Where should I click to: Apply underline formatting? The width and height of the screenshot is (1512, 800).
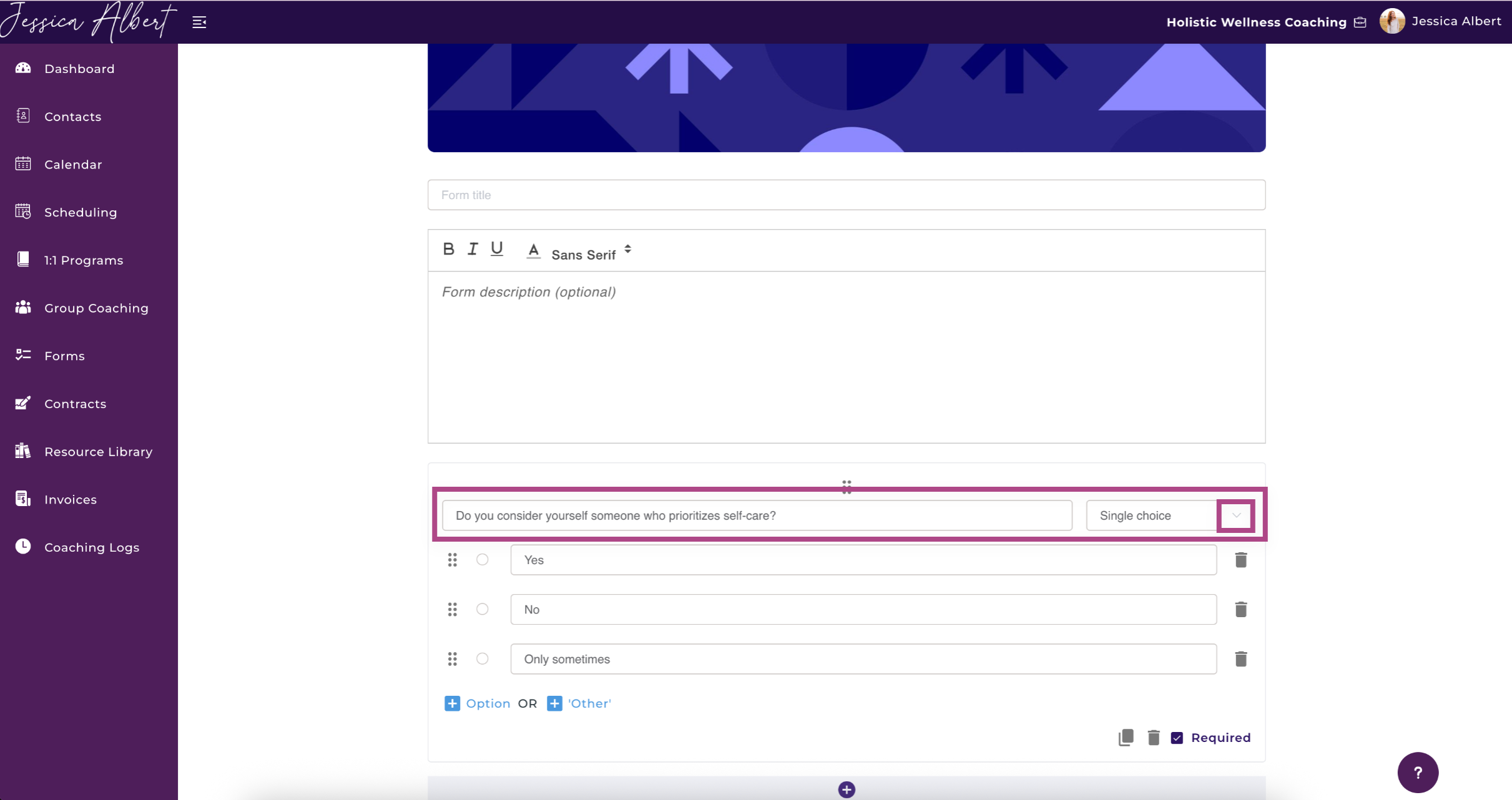(497, 249)
